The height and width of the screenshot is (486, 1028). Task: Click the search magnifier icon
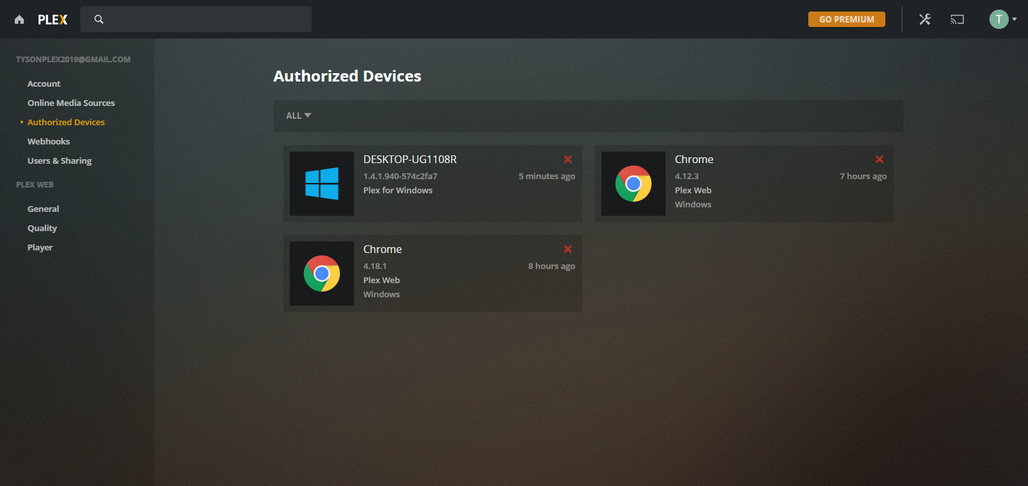[99, 20]
